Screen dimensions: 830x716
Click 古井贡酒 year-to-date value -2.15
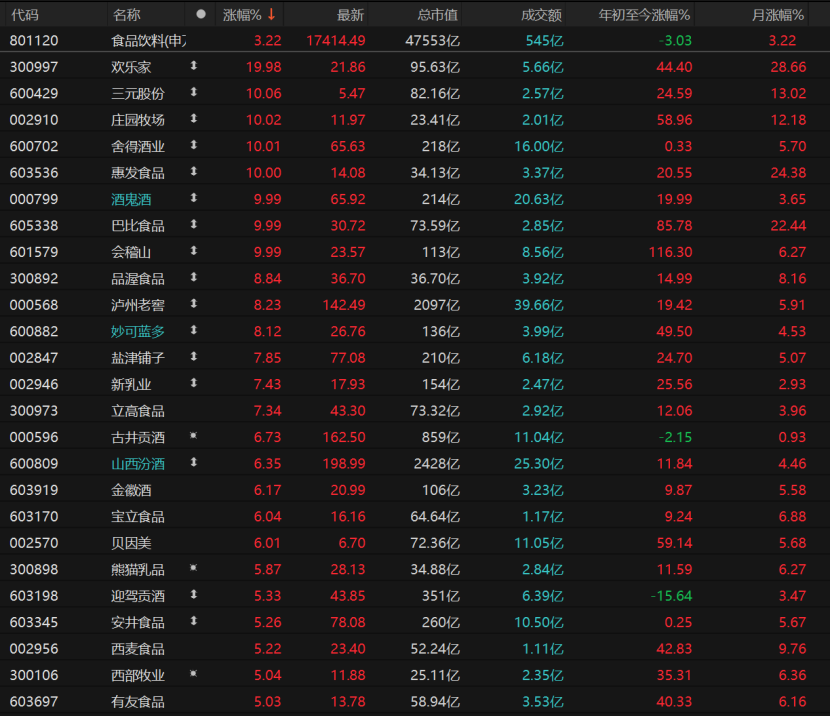tap(675, 438)
